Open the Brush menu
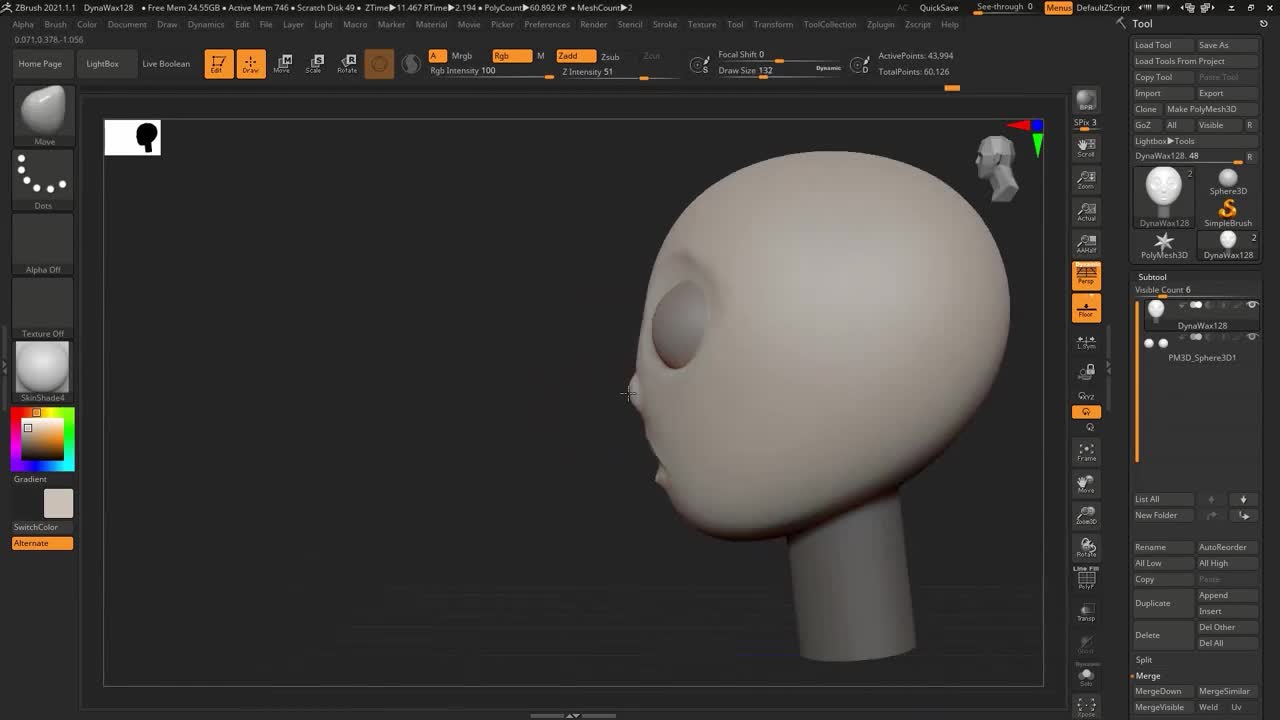 click(x=56, y=24)
